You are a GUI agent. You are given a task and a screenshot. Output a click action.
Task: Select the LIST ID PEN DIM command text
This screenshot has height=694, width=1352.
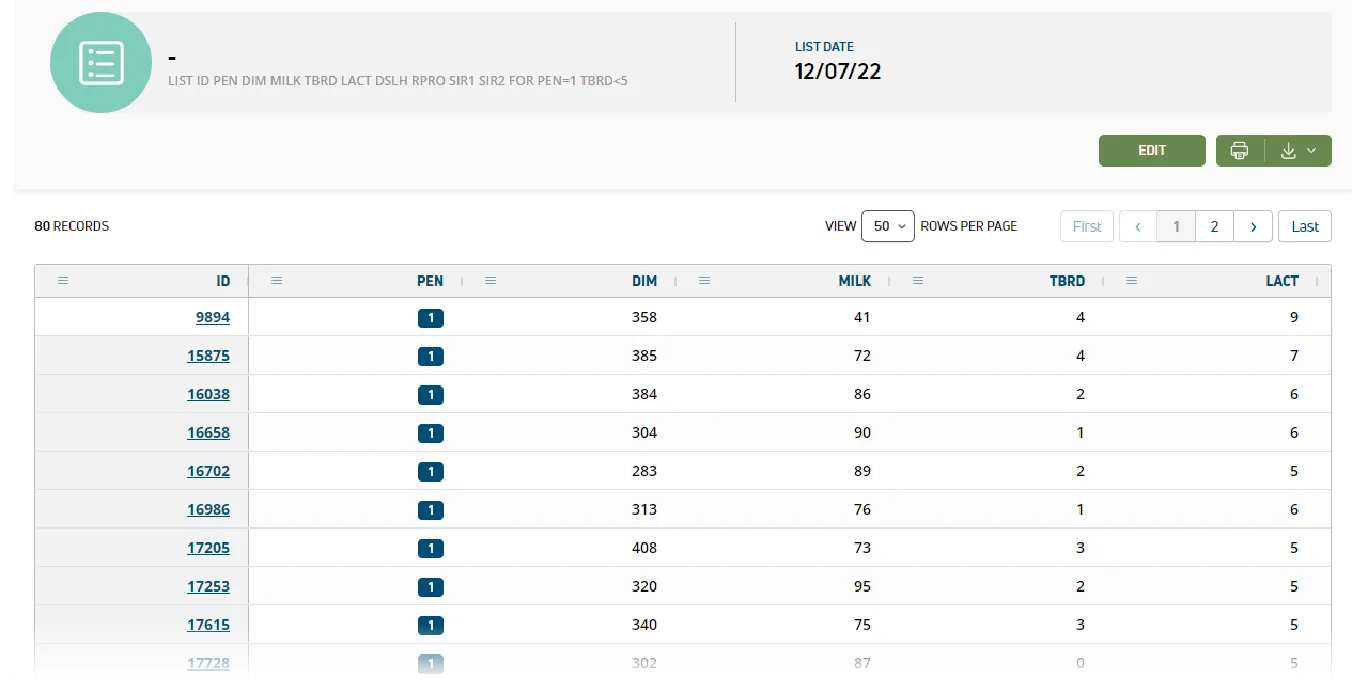pos(398,80)
